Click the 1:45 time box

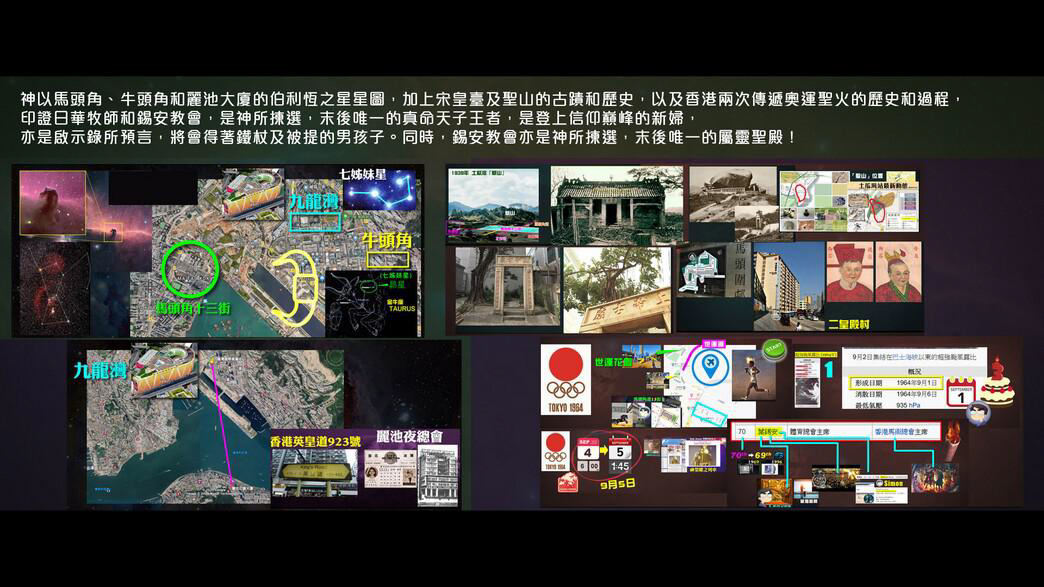[x=620, y=467]
